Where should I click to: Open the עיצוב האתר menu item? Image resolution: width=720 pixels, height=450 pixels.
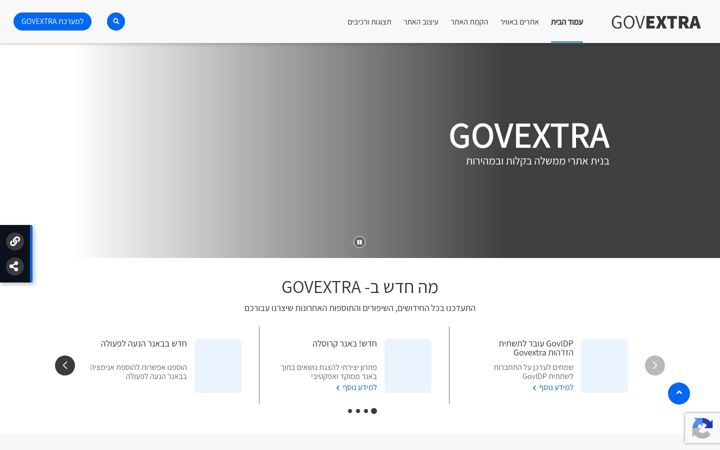pyautogui.click(x=421, y=22)
